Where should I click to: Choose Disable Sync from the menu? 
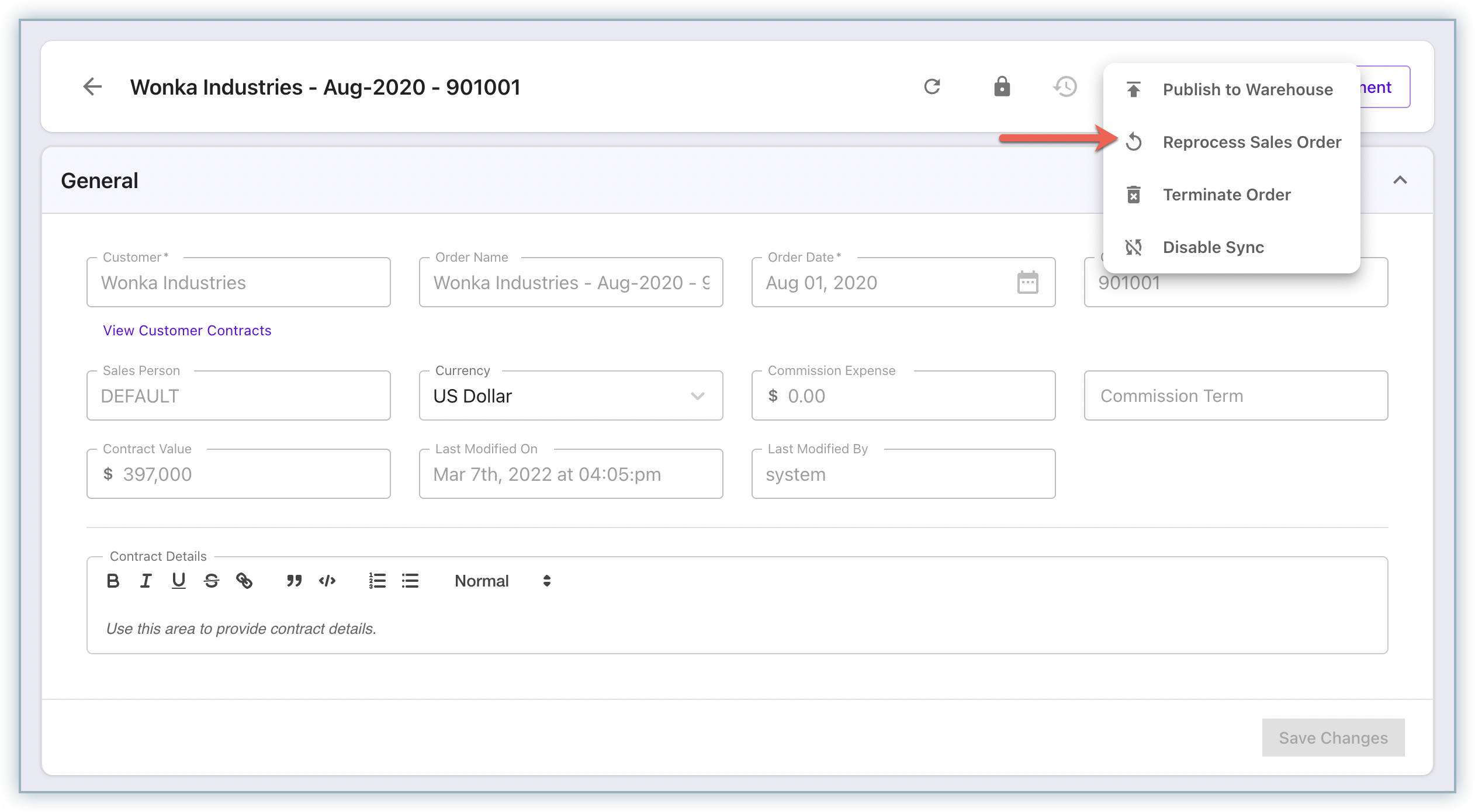[x=1232, y=247]
